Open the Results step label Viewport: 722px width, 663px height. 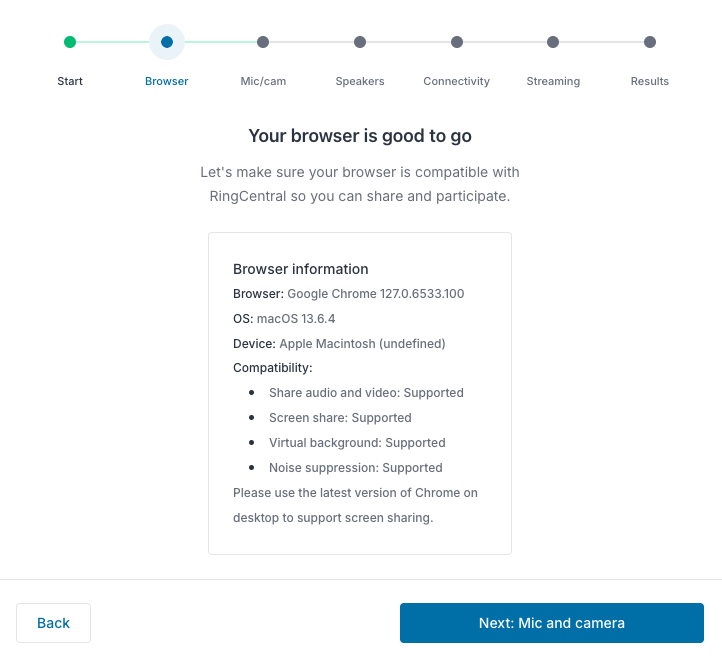coord(650,81)
